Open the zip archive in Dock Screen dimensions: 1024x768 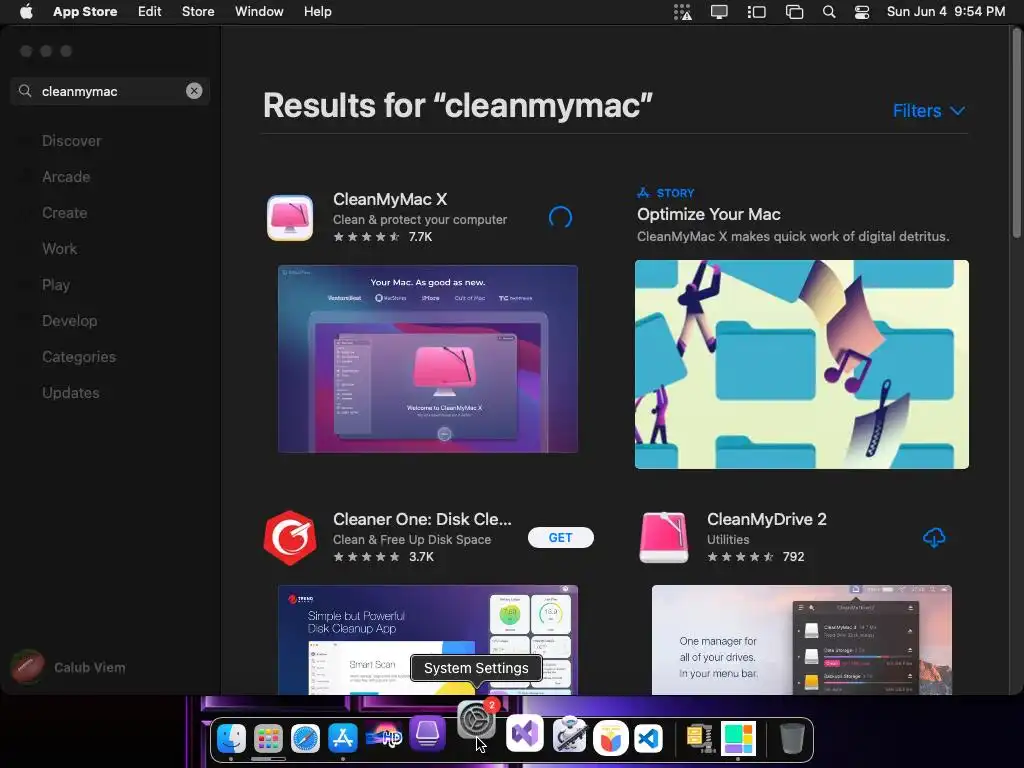pyautogui.click(x=699, y=738)
